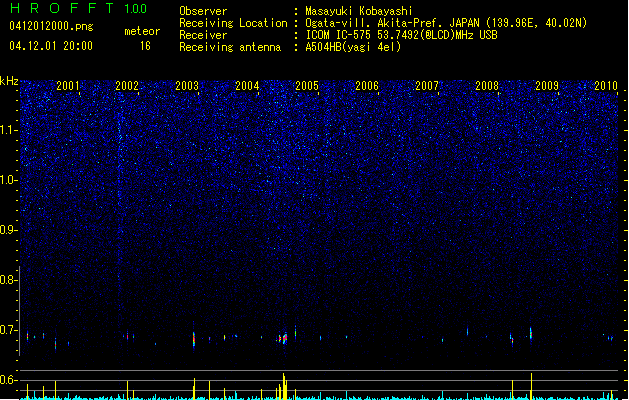This screenshot has width=629, height=400.
Task: Click the 2007 time marker
Action: tap(427, 86)
